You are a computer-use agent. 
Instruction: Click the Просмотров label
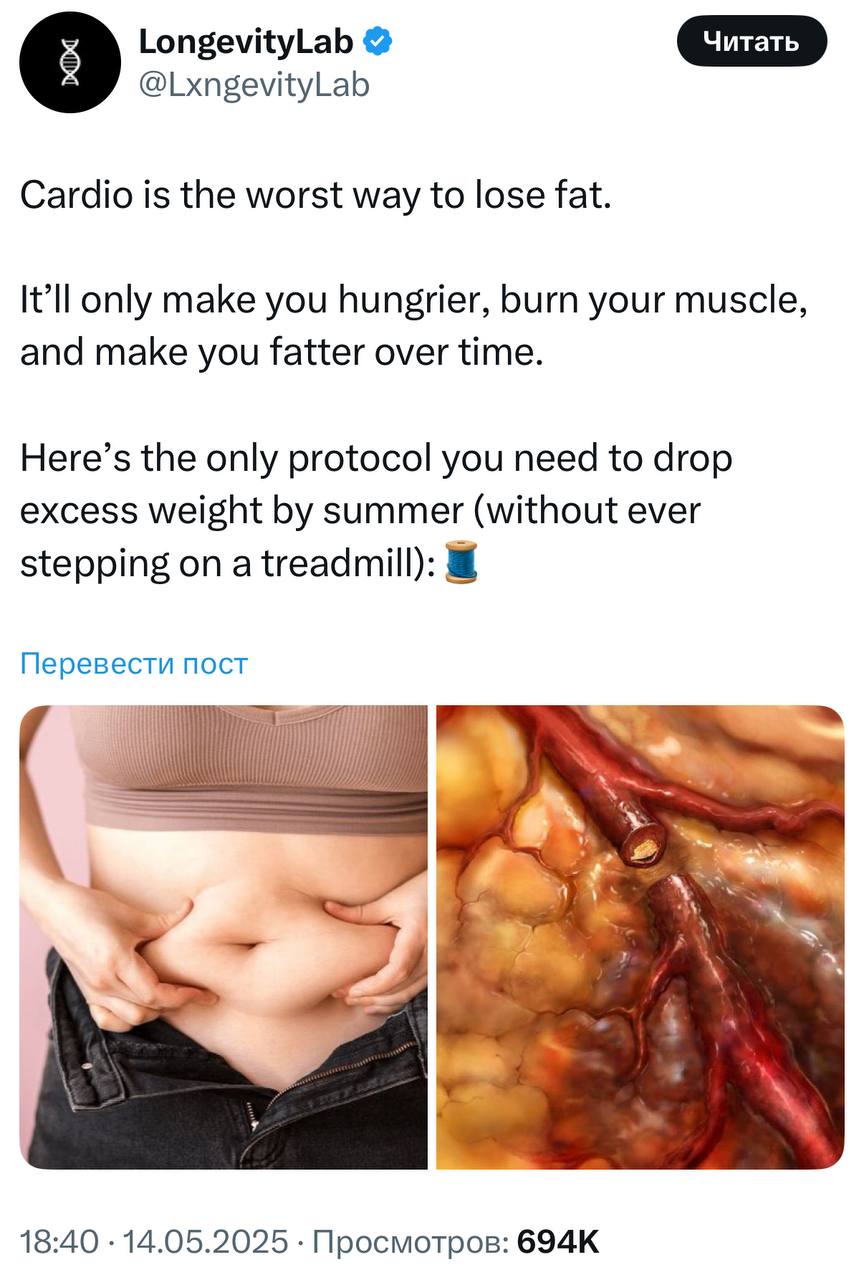(x=410, y=1242)
